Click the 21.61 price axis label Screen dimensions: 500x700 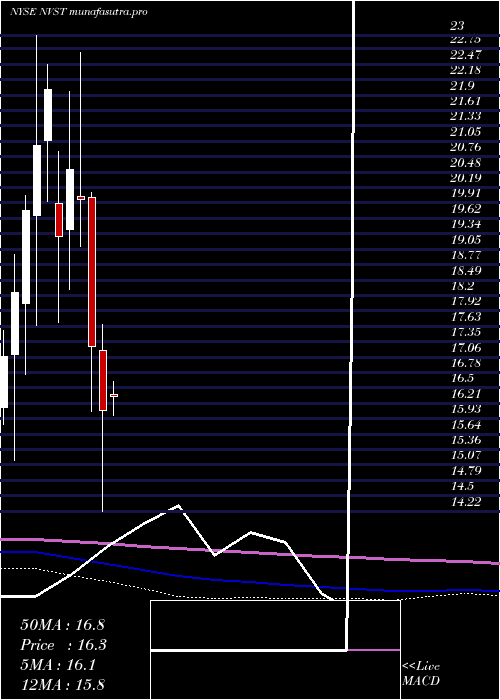(x=466, y=101)
